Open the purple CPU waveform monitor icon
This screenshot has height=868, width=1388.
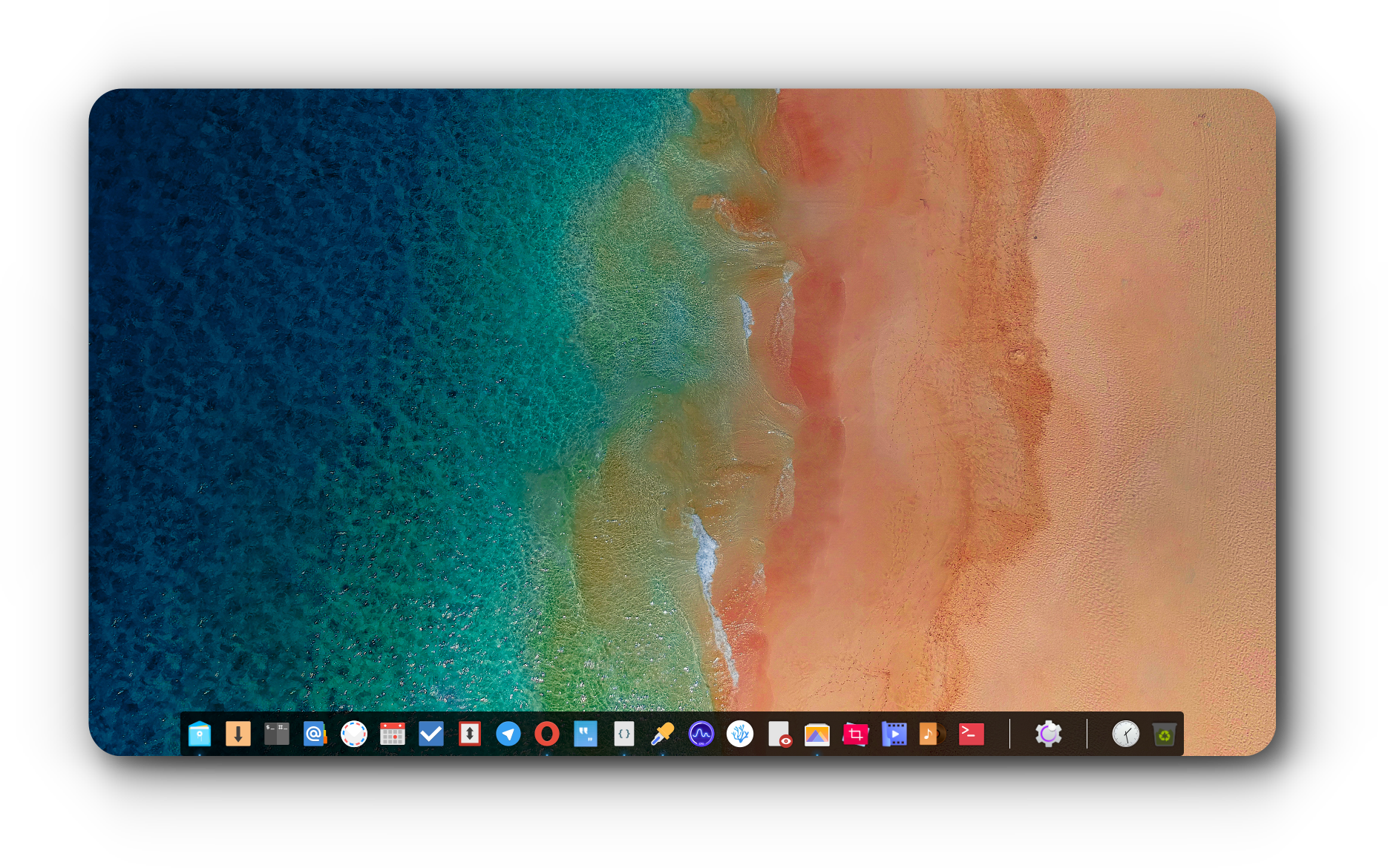coord(701,734)
